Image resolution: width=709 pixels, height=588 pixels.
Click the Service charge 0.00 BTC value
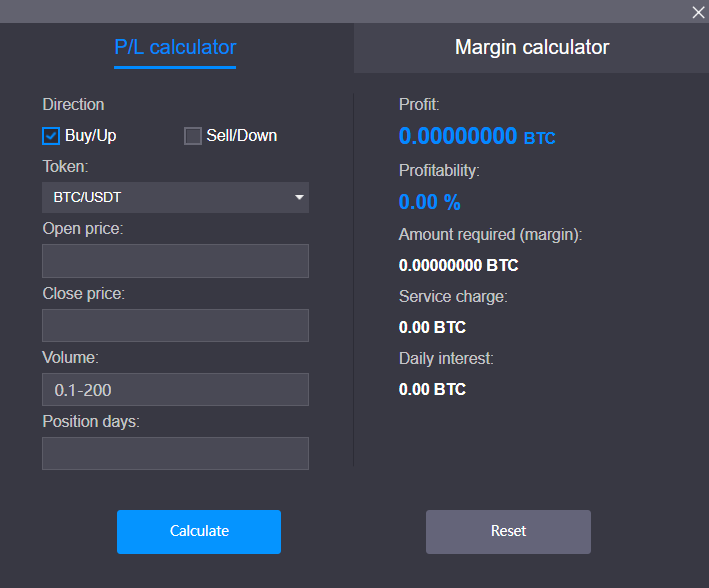(432, 327)
